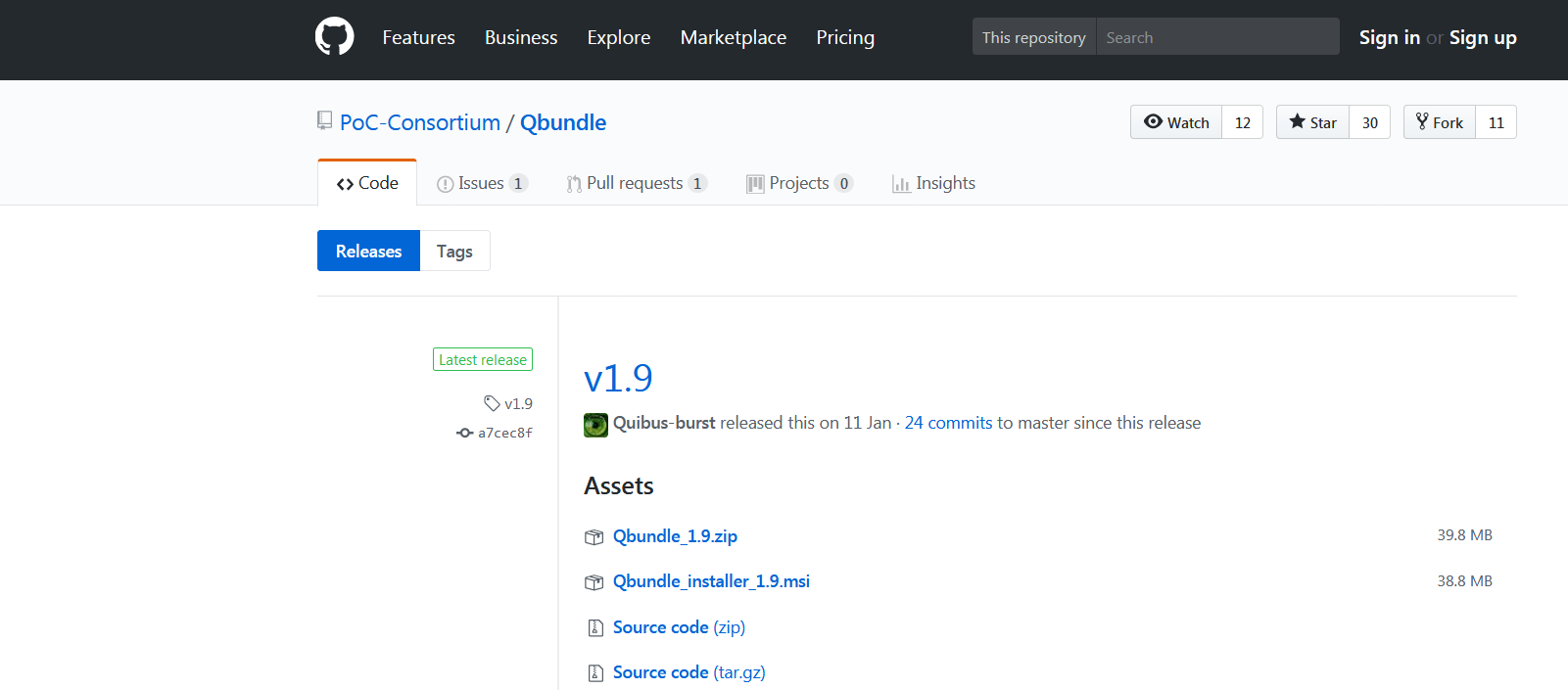Watch this repository with the eye button
This screenshot has height=690, width=1568.
tap(1176, 122)
